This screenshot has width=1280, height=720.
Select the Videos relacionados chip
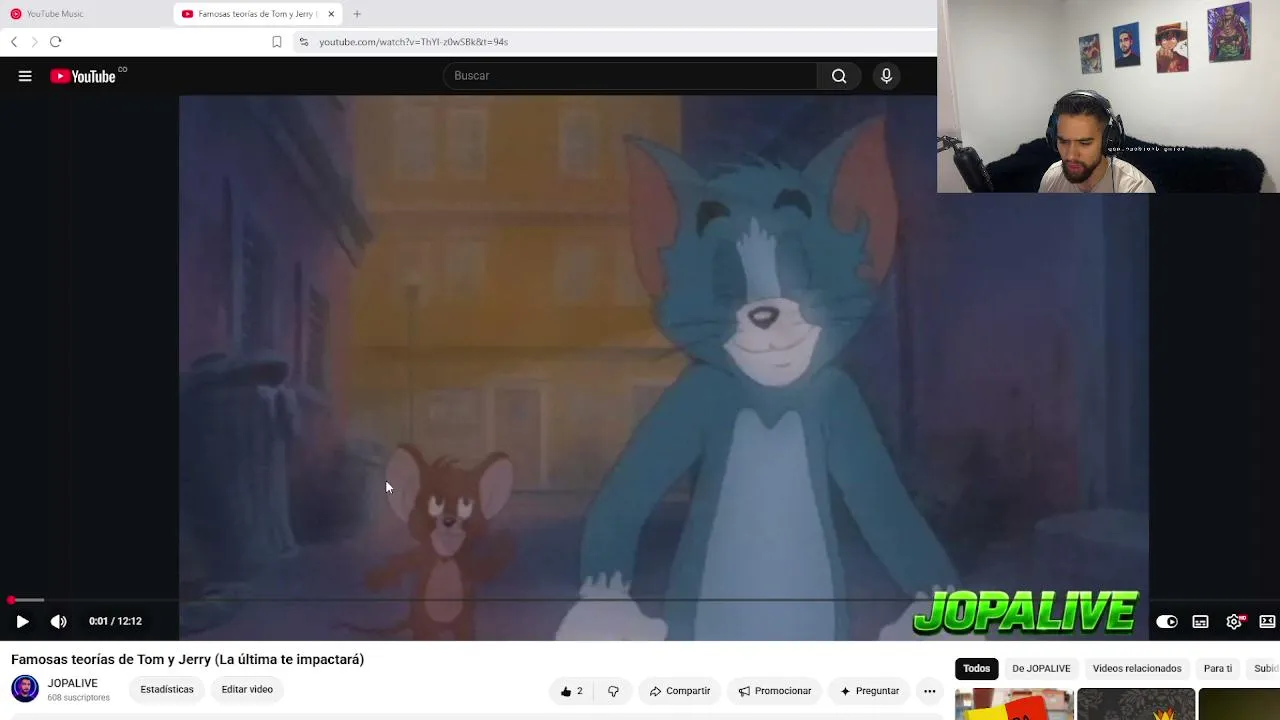click(1137, 668)
